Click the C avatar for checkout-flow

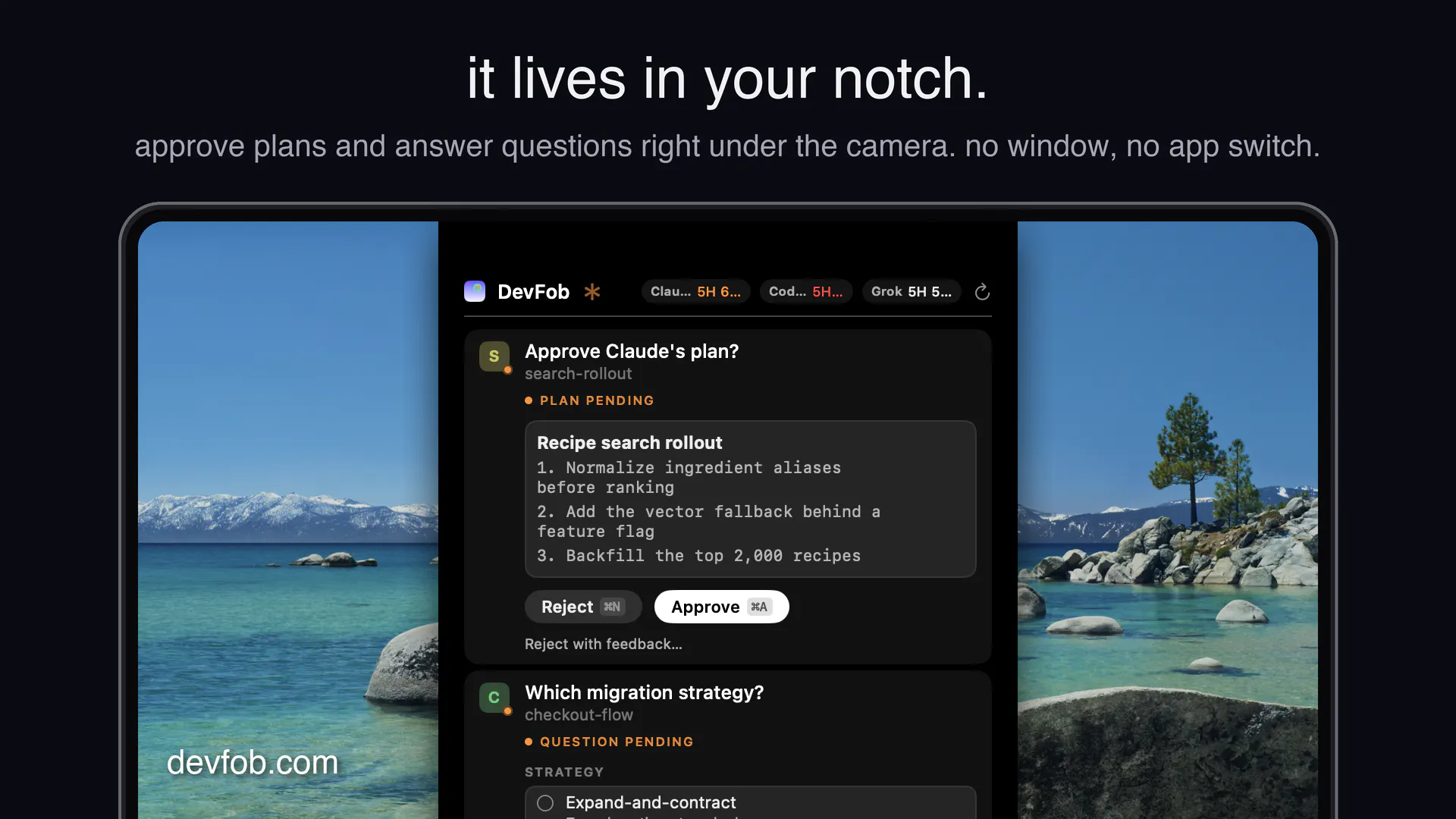(494, 698)
